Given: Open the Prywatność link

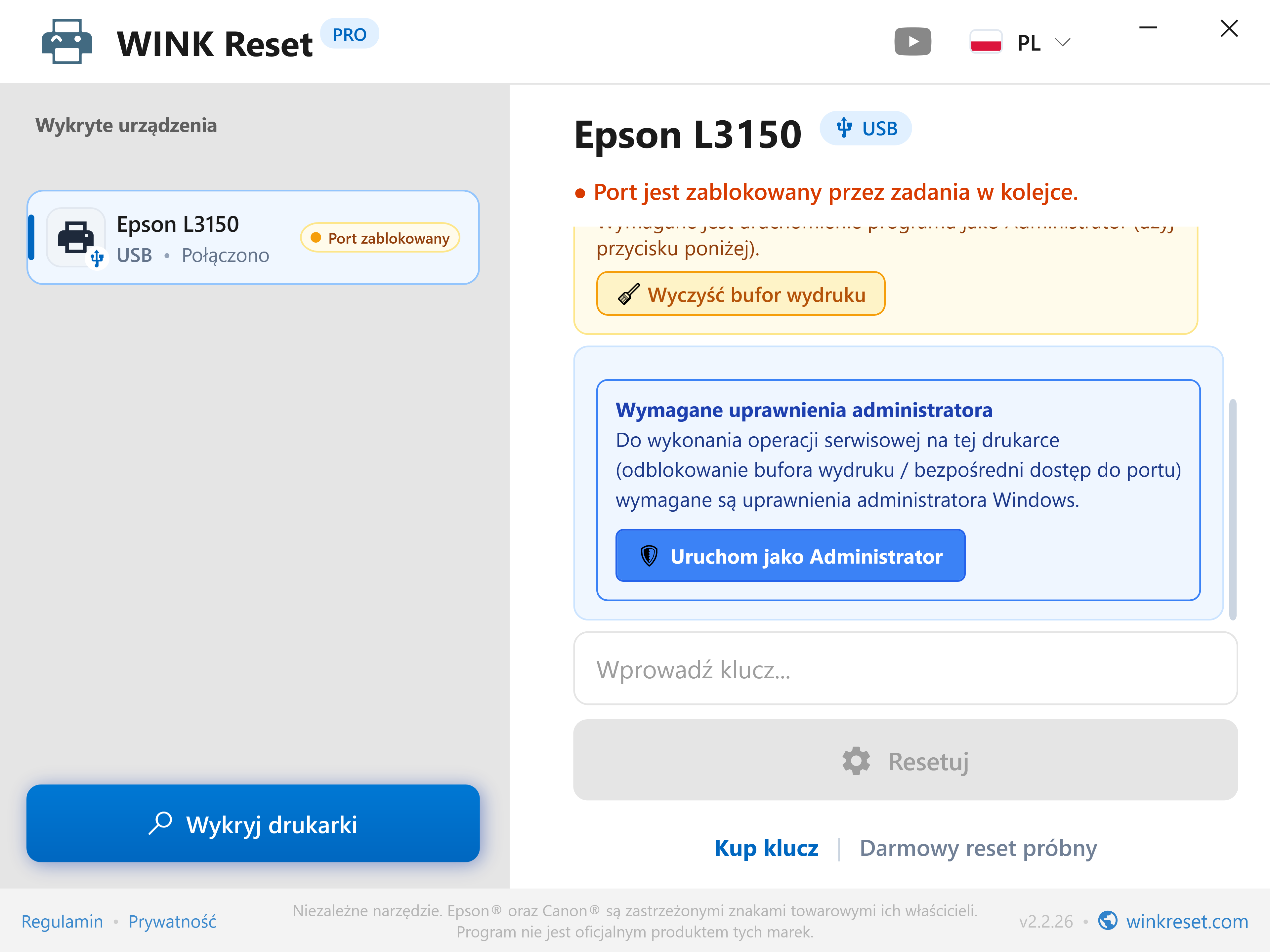Looking at the screenshot, I should [172, 921].
